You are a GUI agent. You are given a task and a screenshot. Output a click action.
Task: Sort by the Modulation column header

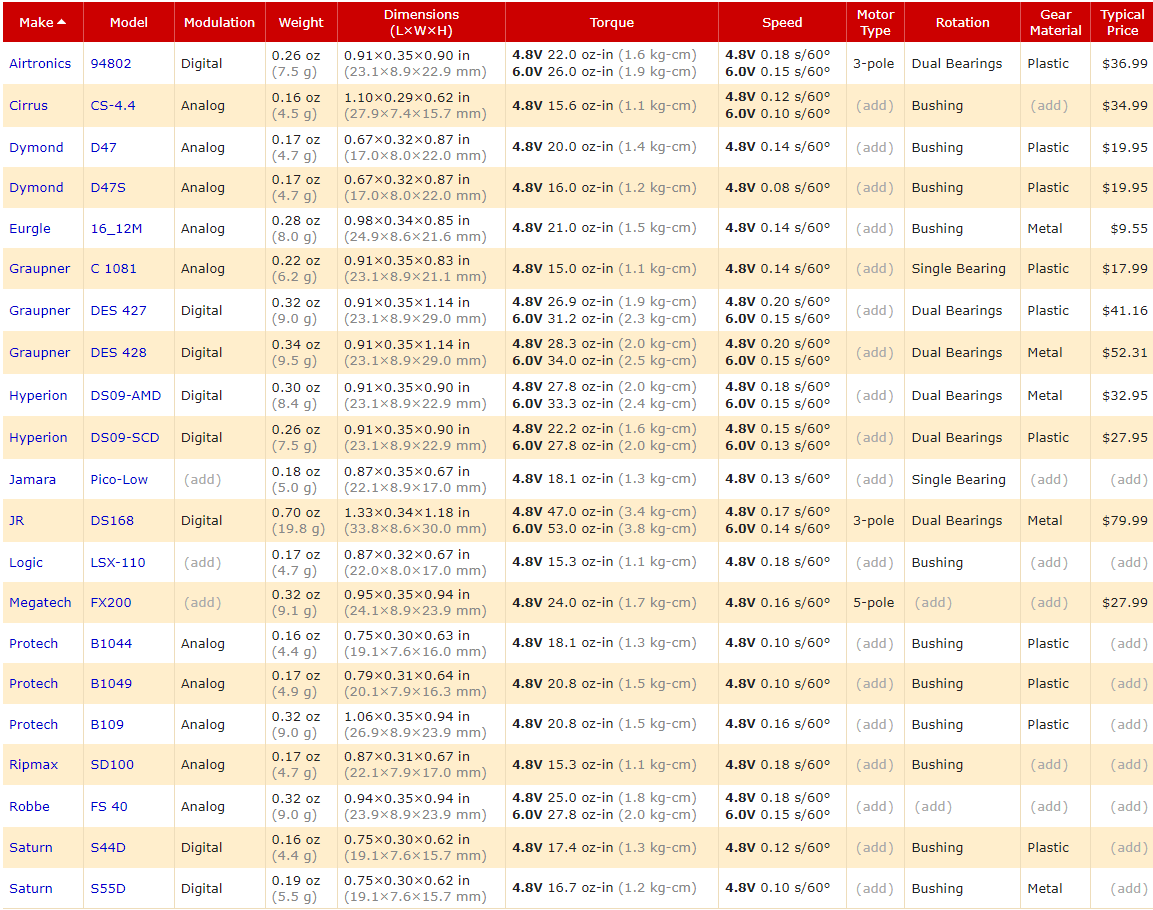pyautogui.click(x=219, y=22)
